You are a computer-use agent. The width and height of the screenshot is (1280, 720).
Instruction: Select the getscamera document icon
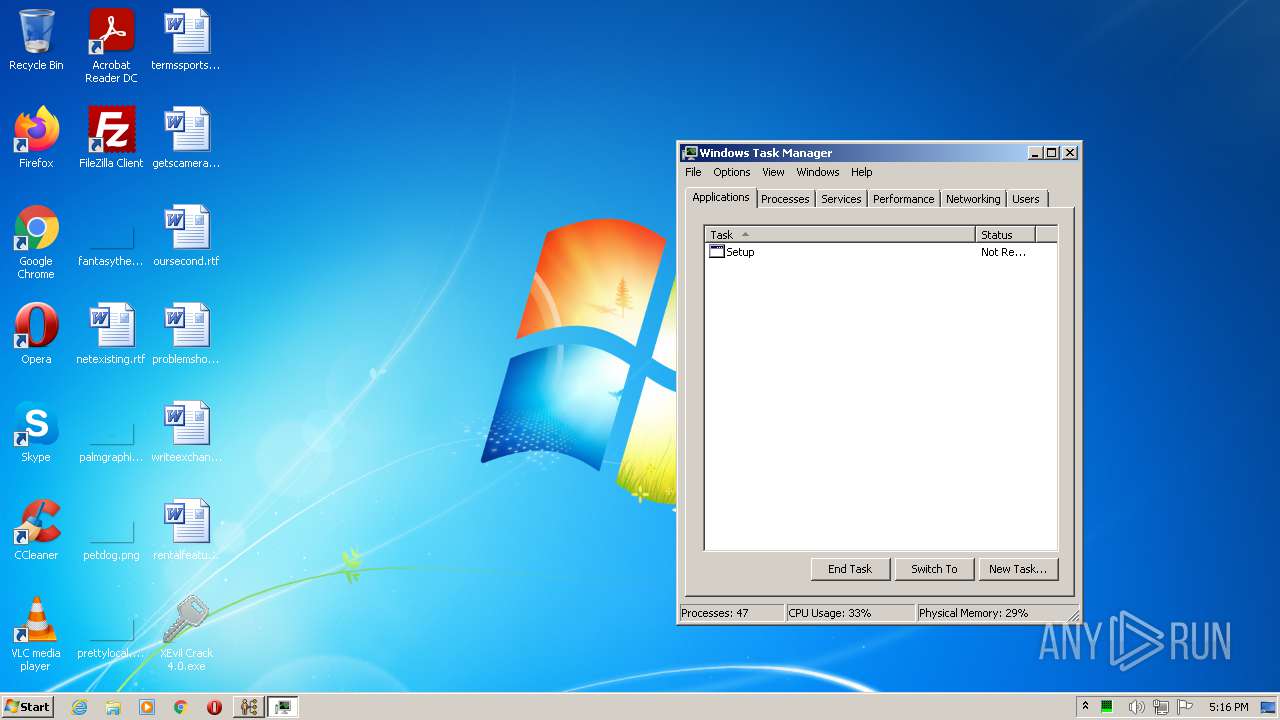tap(186, 138)
